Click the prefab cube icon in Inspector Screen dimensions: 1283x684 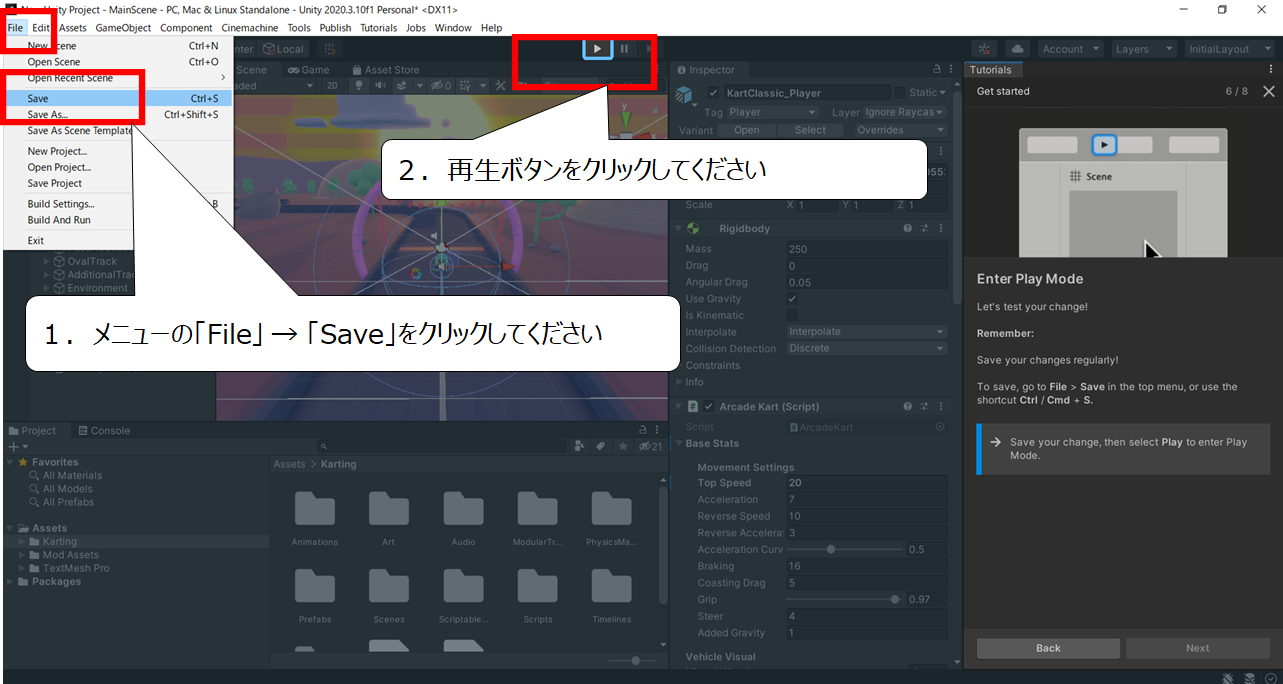tap(686, 95)
